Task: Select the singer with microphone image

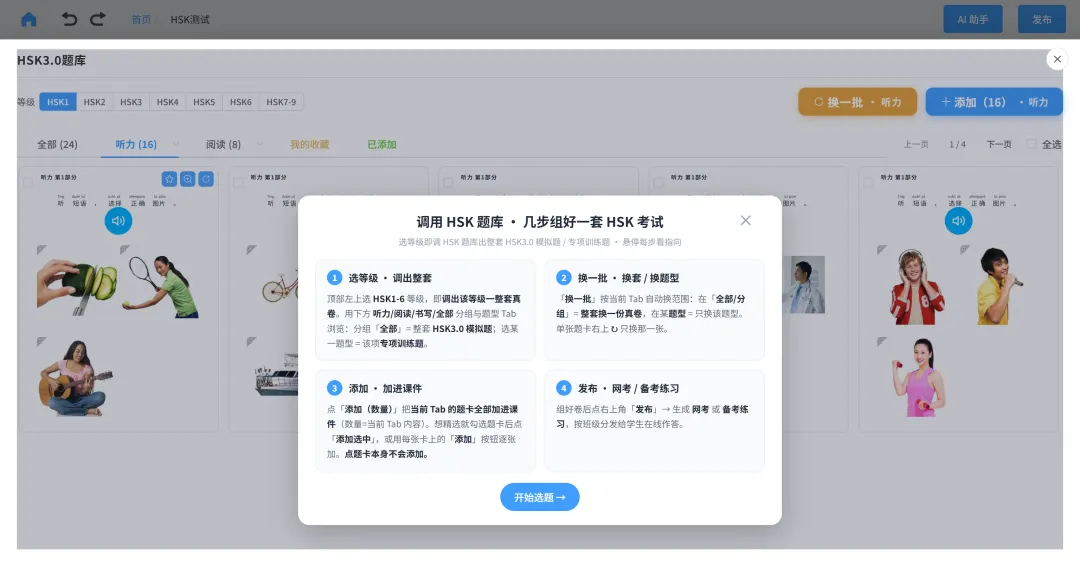Action: (999, 286)
